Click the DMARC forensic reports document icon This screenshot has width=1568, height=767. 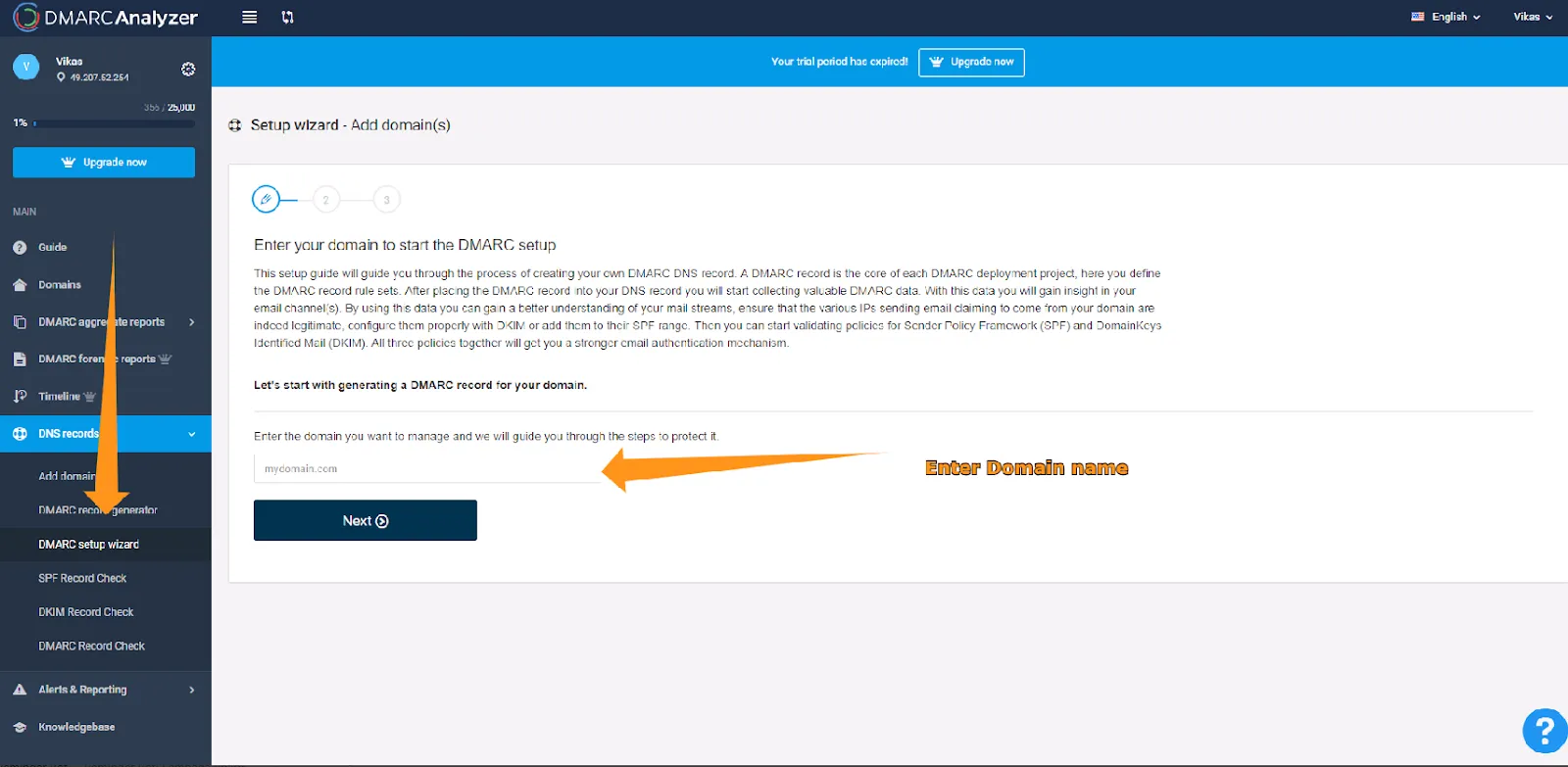click(x=20, y=360)
